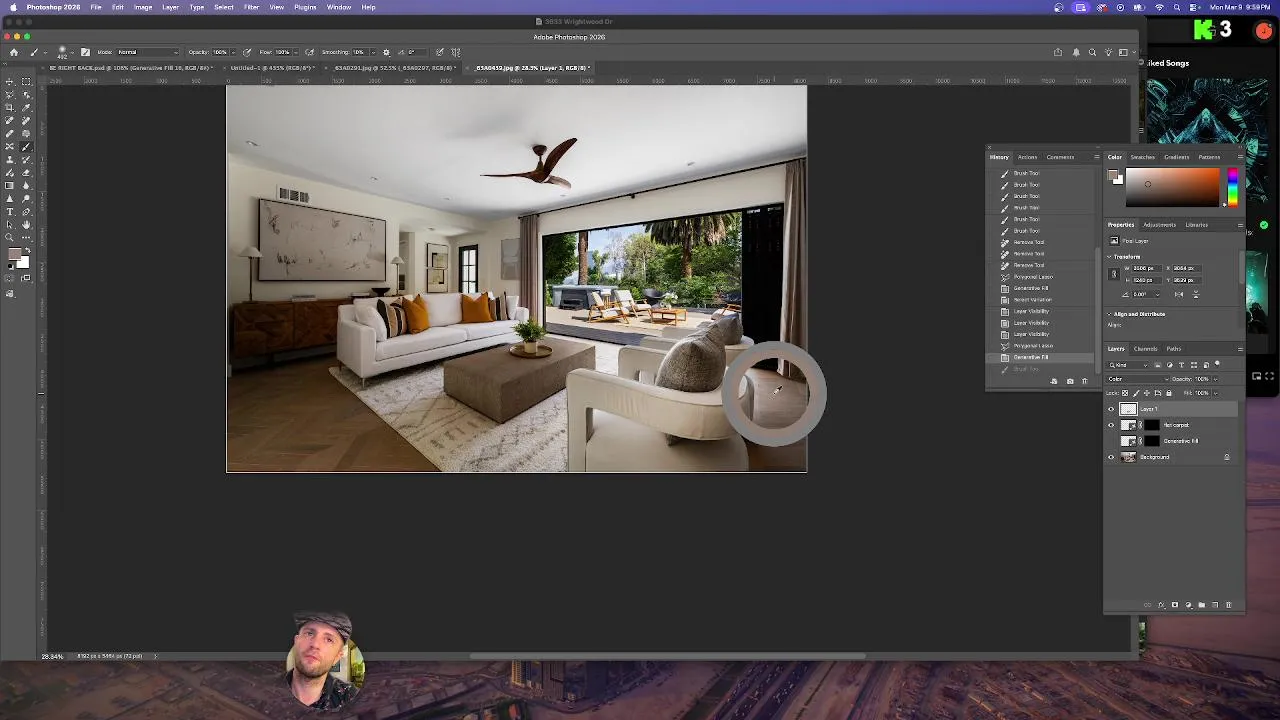Toggle lock transparent pixels
1280x720 pixels.
1125,393
